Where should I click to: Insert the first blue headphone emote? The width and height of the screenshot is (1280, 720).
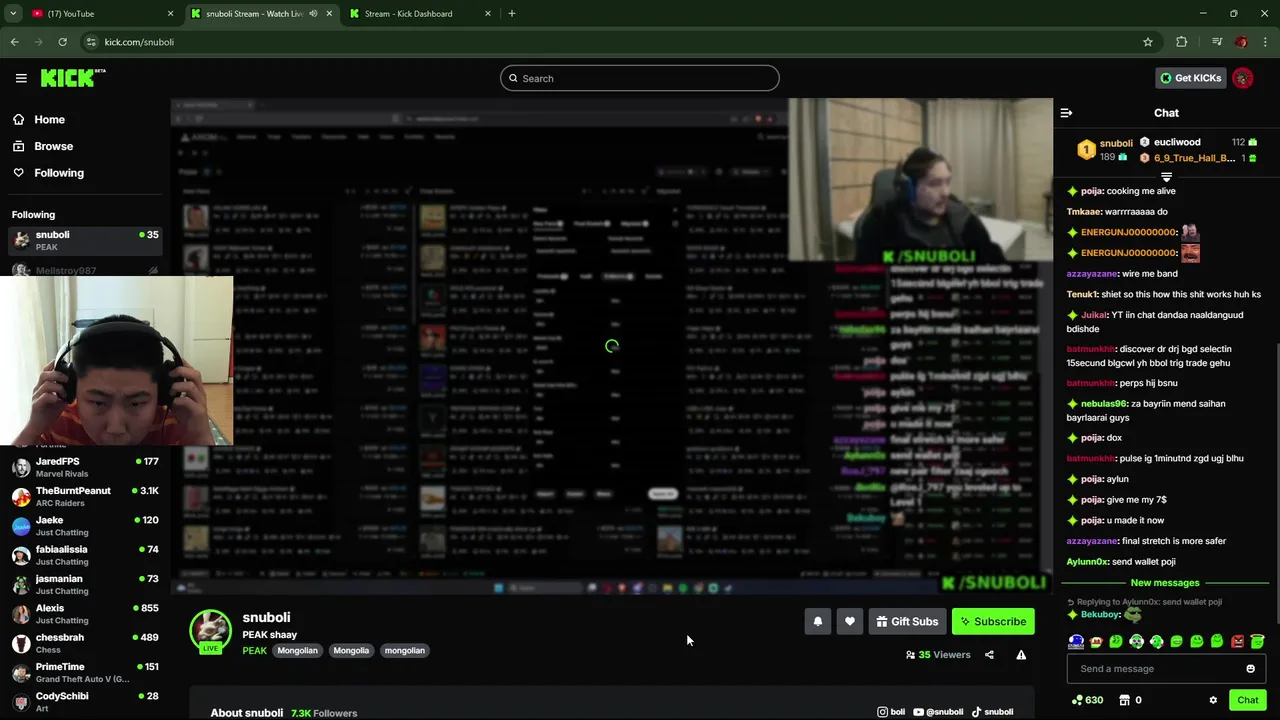[1076, 642]
